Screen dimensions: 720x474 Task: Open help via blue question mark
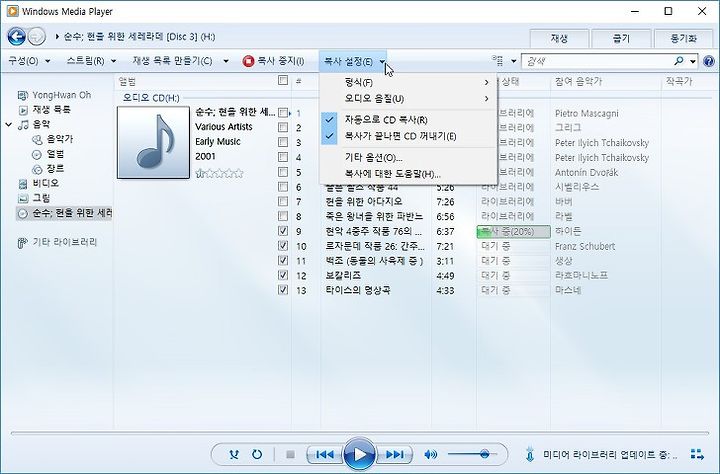(709, 61)
